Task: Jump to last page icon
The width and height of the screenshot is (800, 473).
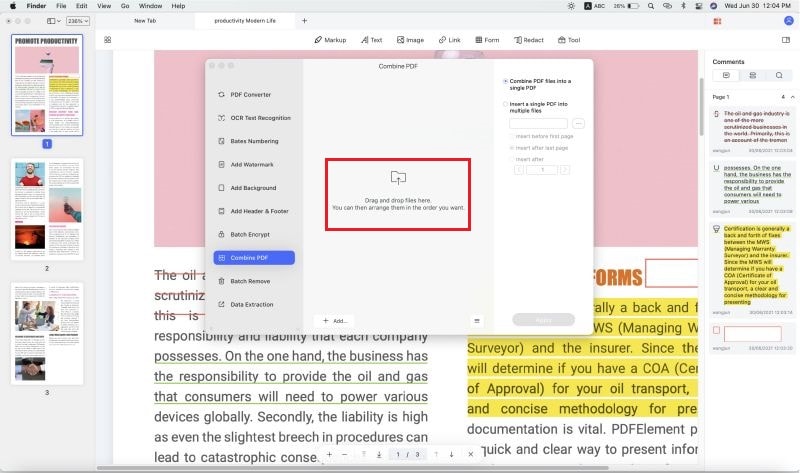Action: [379, 454]
